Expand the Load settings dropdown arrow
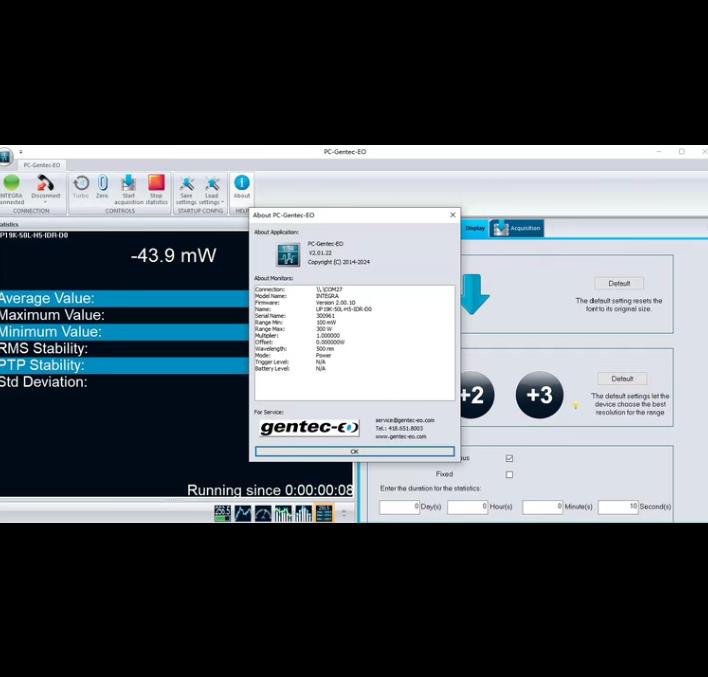Viewport: 708px width, 677px height. point(223,202)
